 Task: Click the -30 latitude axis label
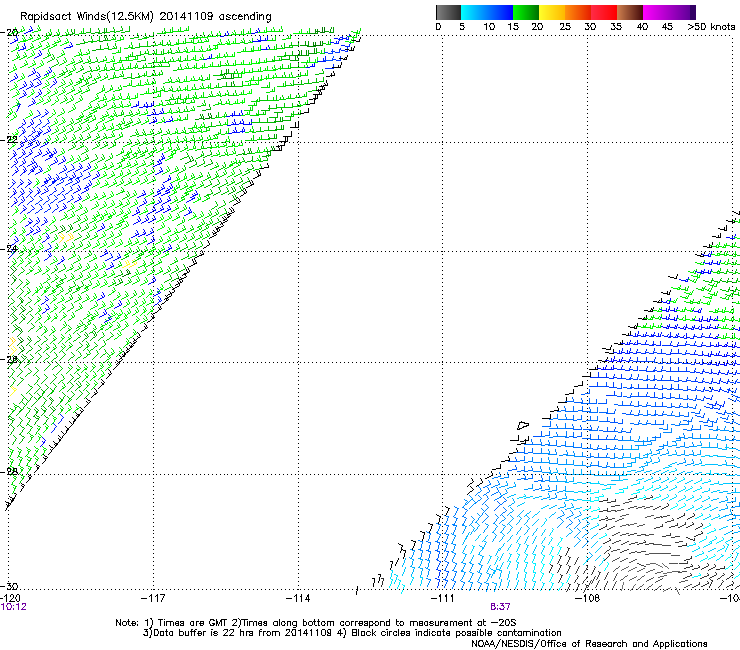[9, 586]
